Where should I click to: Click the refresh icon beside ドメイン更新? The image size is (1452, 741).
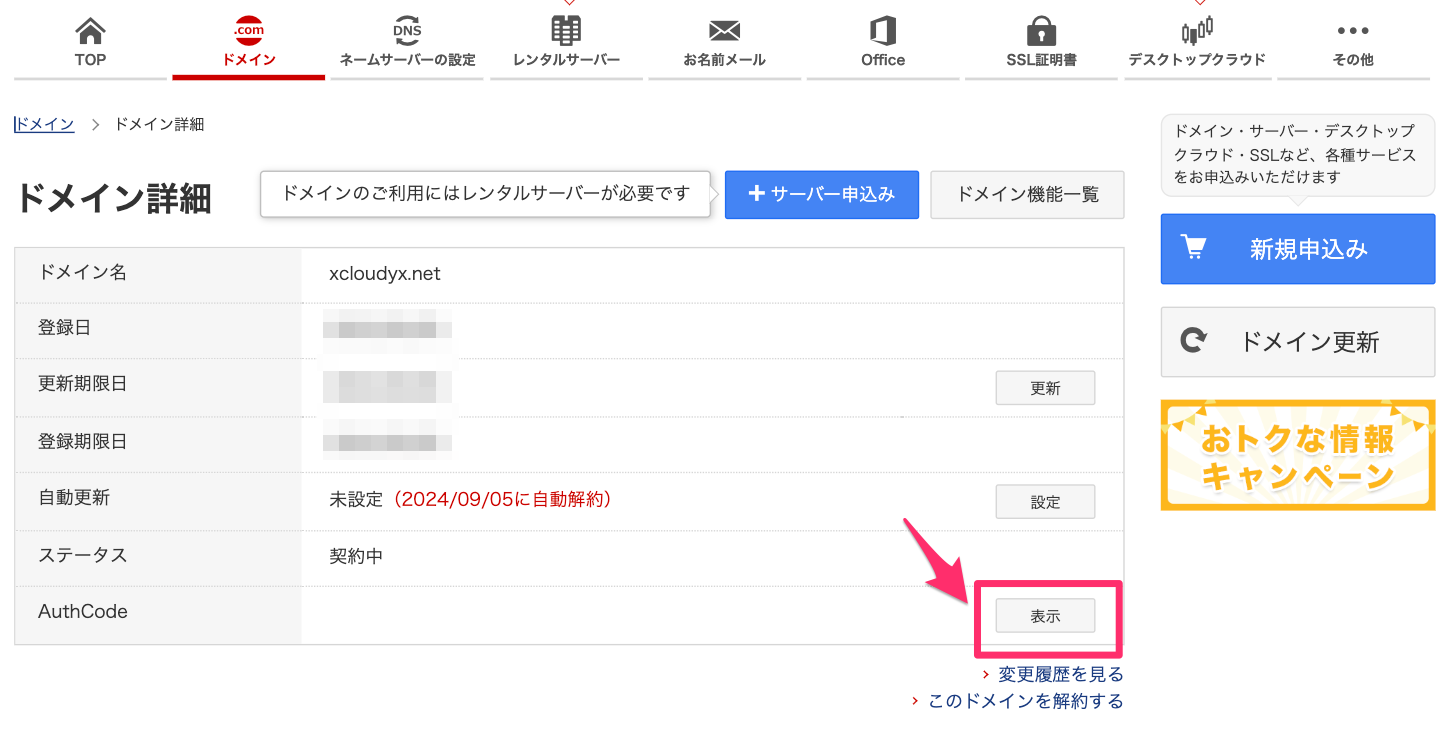1194,341
